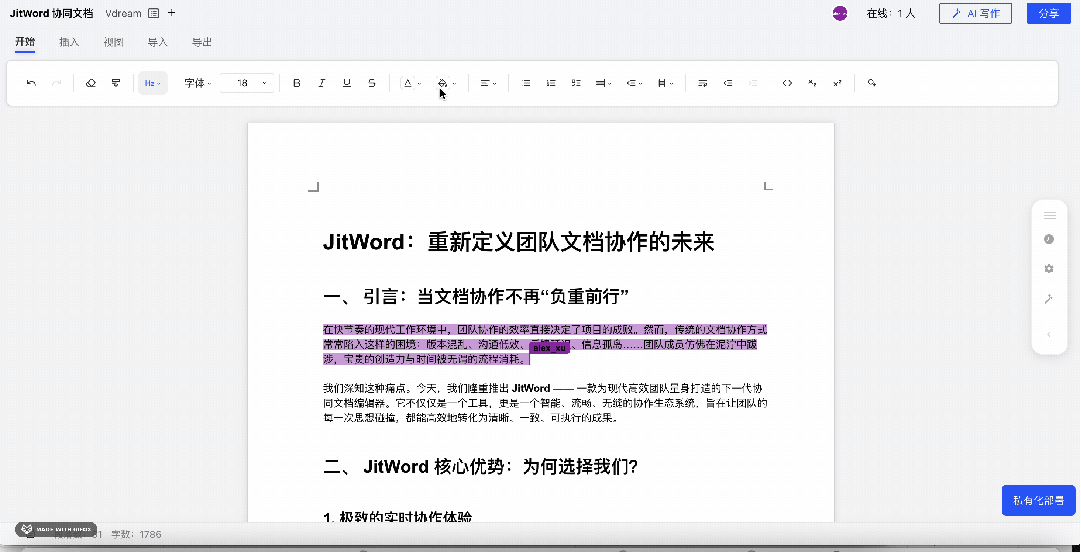This screenshot has height=553, width=1081.
Task: Decrease the paragraph indent
Action: click(728, 83)
